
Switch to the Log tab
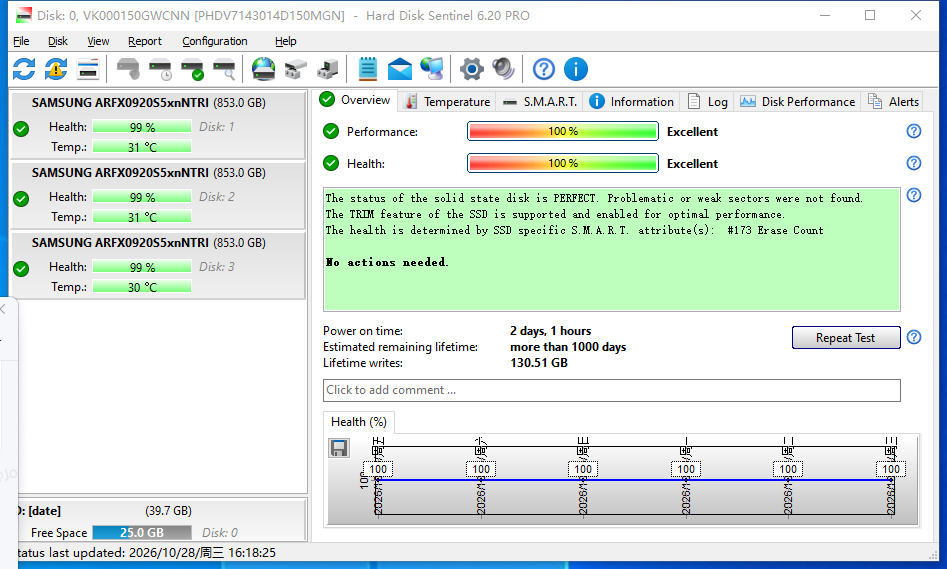point(708,101)
